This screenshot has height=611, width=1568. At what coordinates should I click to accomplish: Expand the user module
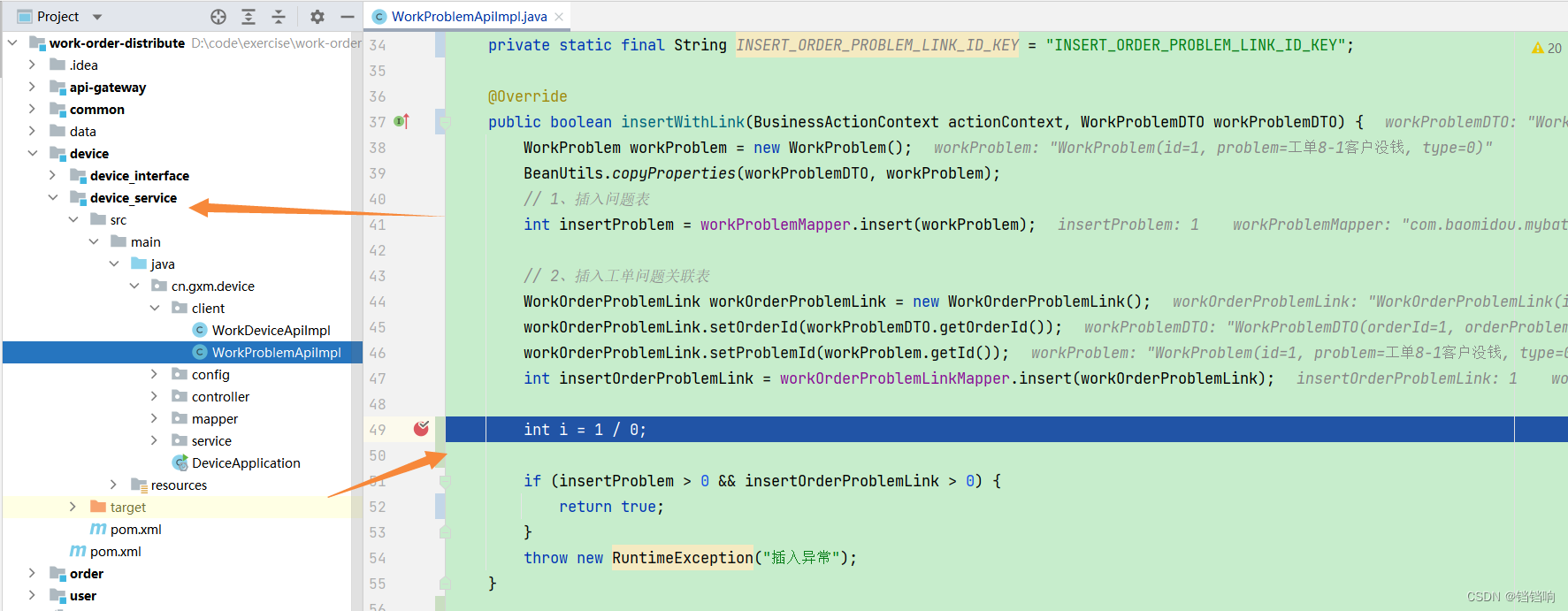pyautogui.click(x=32, y=595)
